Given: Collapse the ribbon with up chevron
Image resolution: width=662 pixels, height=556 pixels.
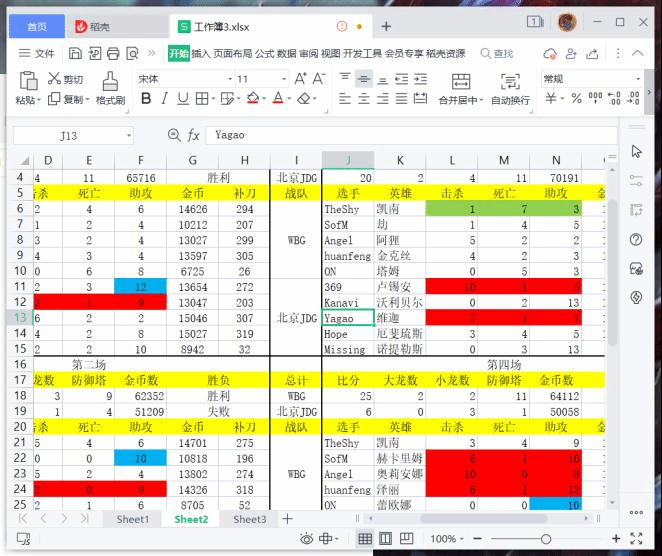Looking at the screenshot, I should [638, 53].
